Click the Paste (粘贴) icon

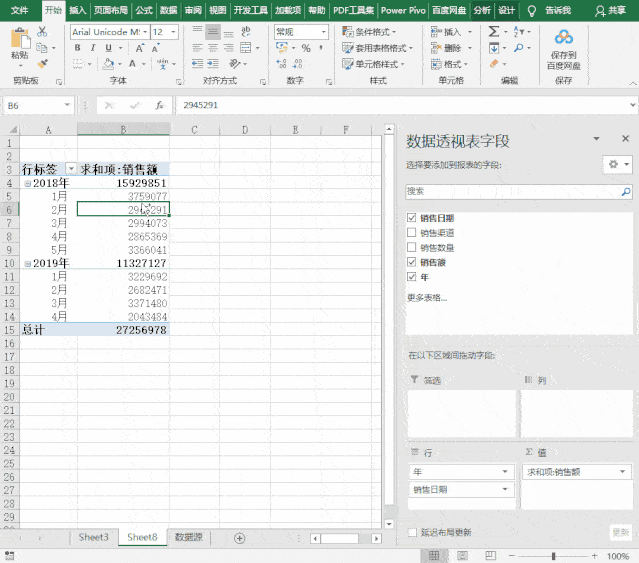pos(19,42)
